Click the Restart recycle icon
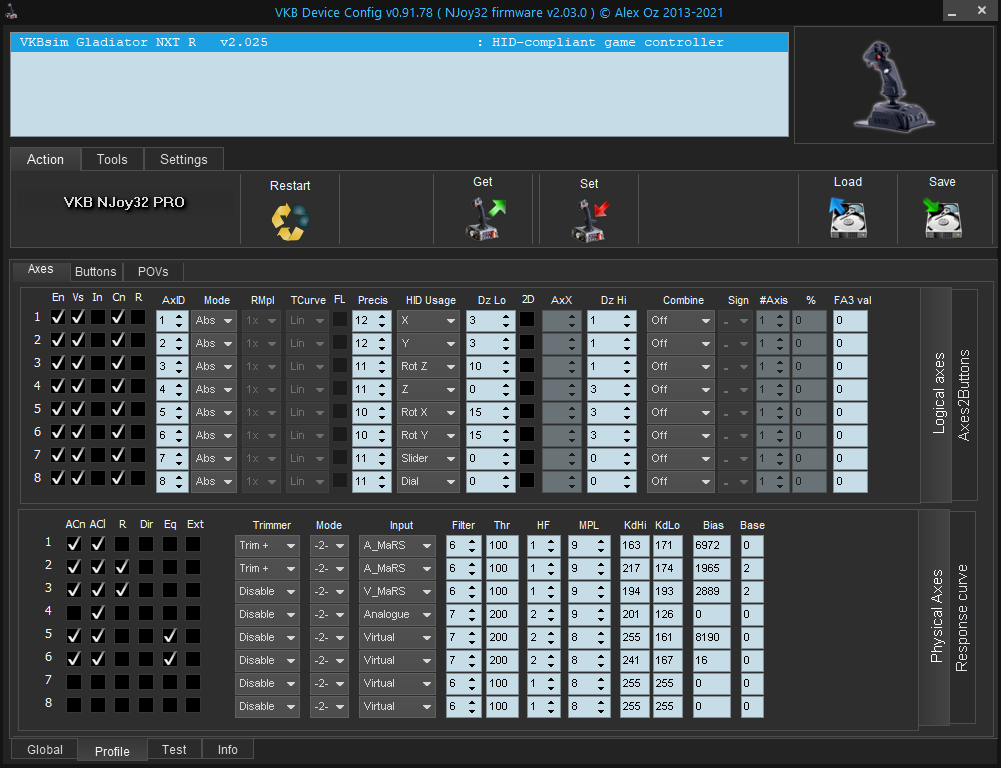1001x768 pixels. tap(290, 220)
